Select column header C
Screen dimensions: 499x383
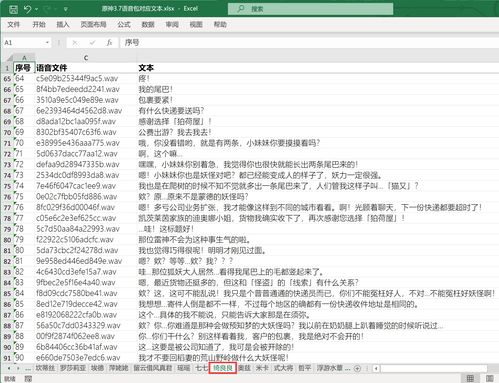tap(86, 58)
